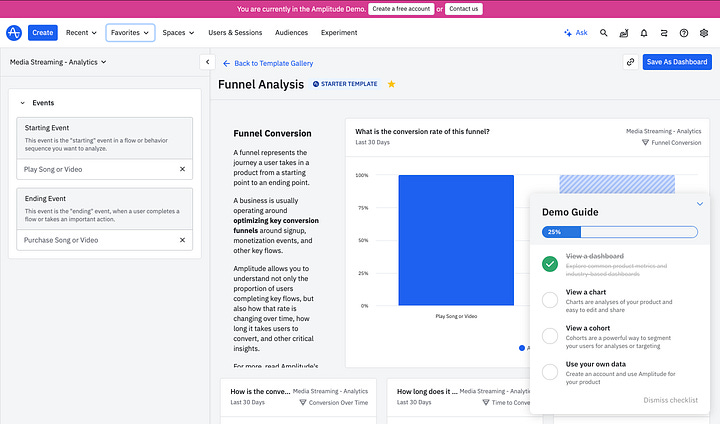Click the Create button
This screenshot has height=424, width=720.
click(43, 33)
